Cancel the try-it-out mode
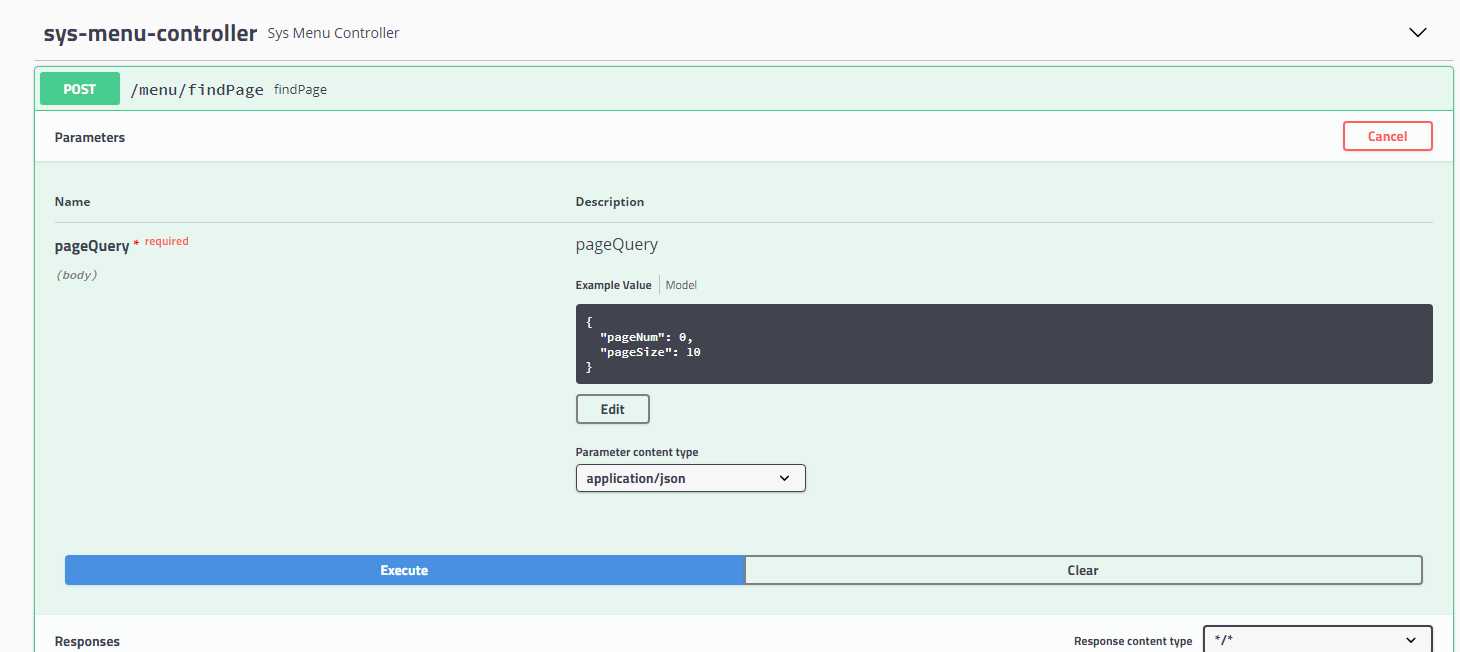This screenshot has width=1460, height=652. 1387,136
